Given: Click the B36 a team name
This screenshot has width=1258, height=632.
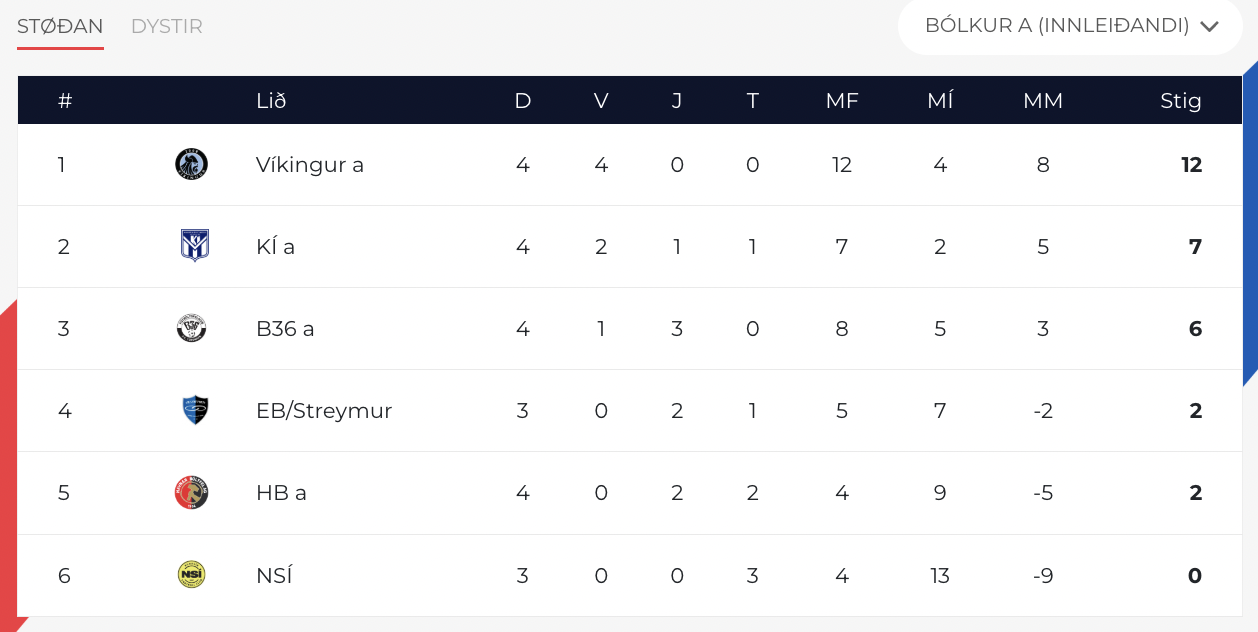Looking at the screenshot, I should [x=285, y=329].
